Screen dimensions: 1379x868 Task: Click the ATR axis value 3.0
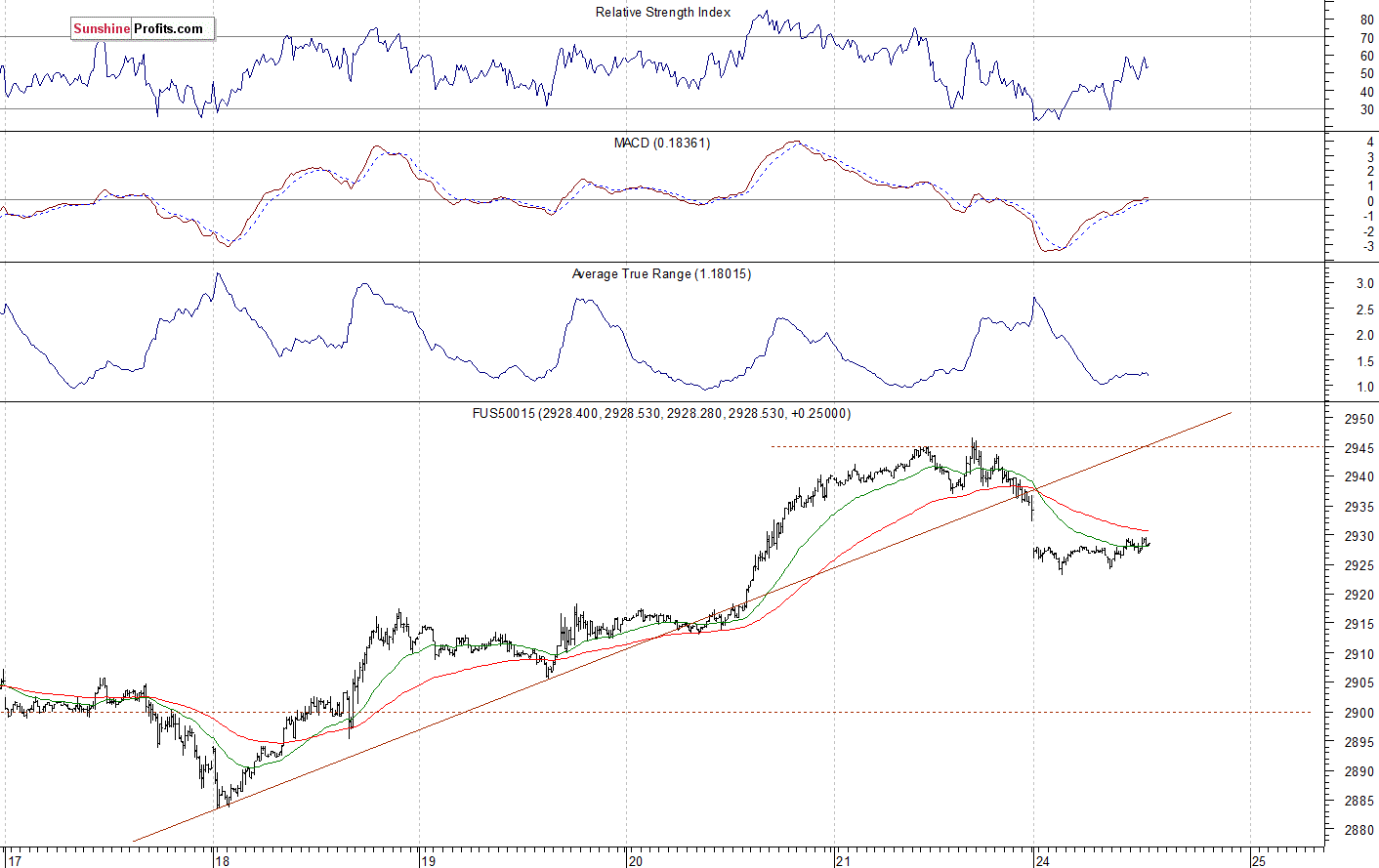pyautogui.click(x=1365, y=284)
